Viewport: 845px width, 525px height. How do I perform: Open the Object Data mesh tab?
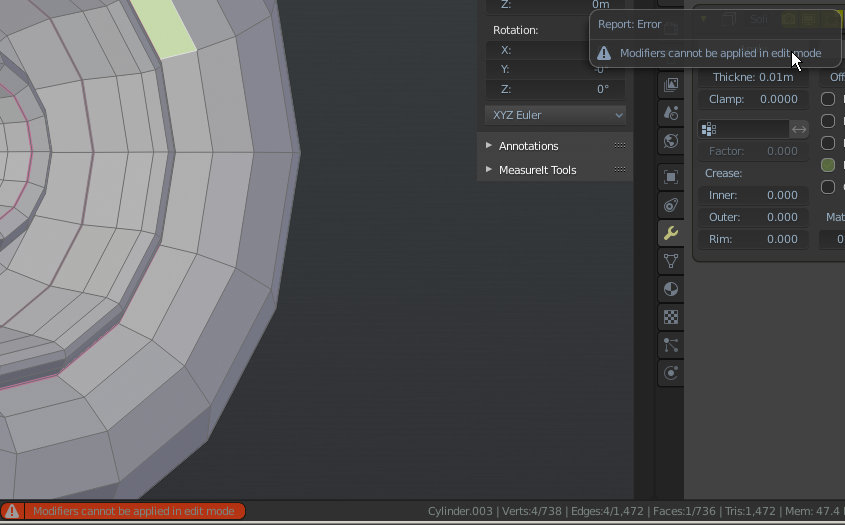click(671, 261)
